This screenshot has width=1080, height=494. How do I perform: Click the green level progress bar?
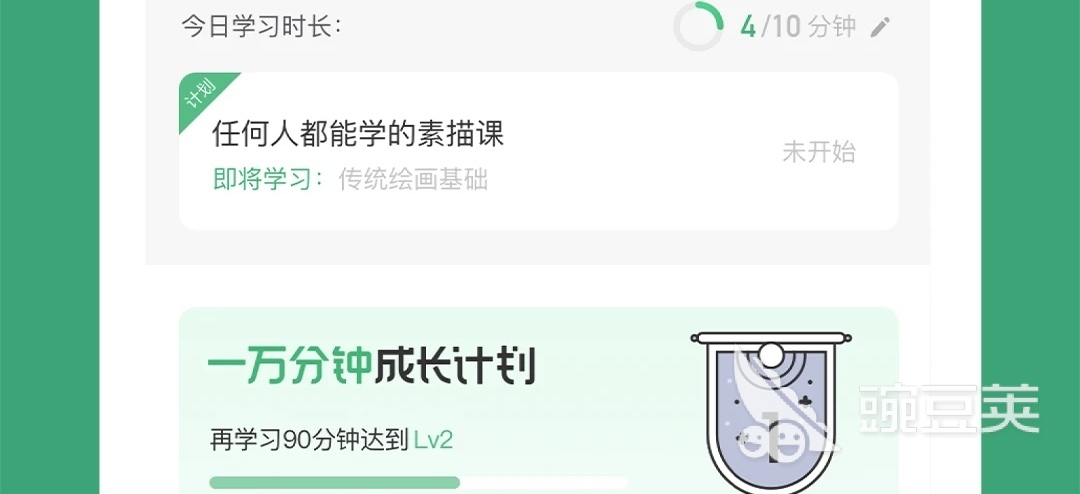(x=335, y=483)
